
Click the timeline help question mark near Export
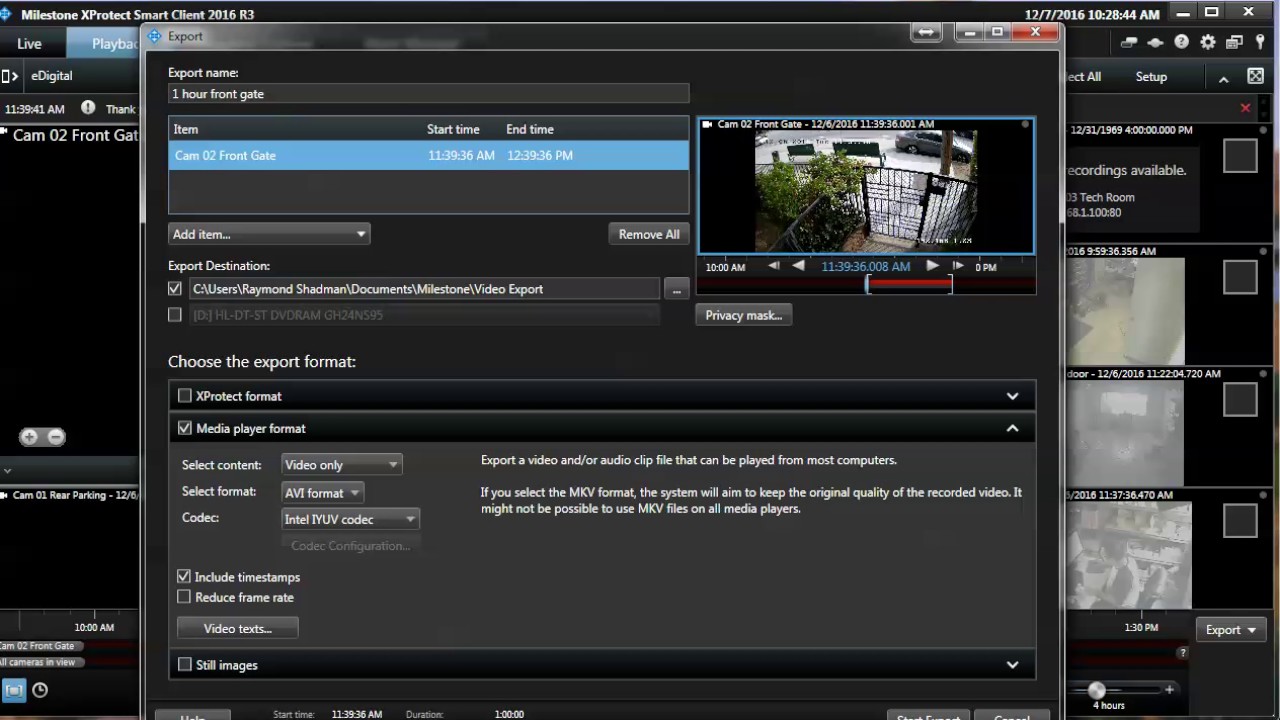click(1182, 653)
